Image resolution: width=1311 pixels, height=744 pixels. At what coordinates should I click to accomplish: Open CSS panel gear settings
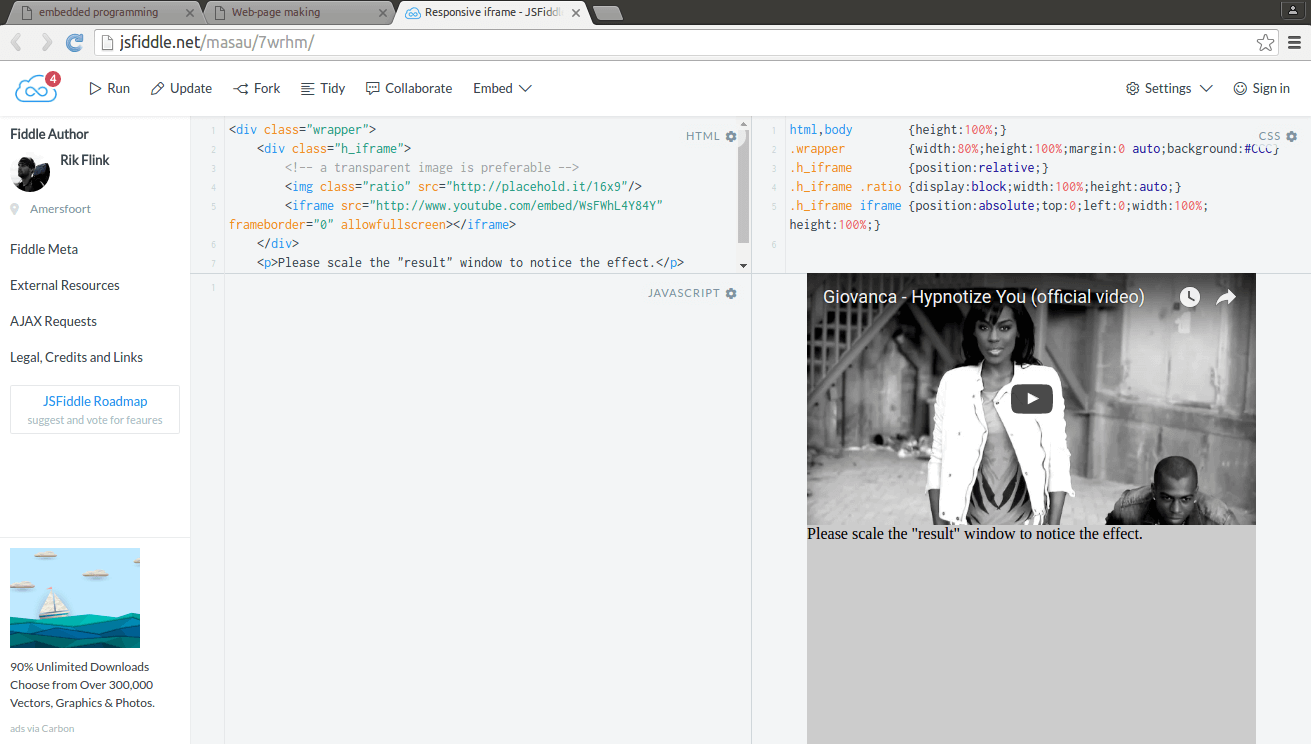[1291, 136]
